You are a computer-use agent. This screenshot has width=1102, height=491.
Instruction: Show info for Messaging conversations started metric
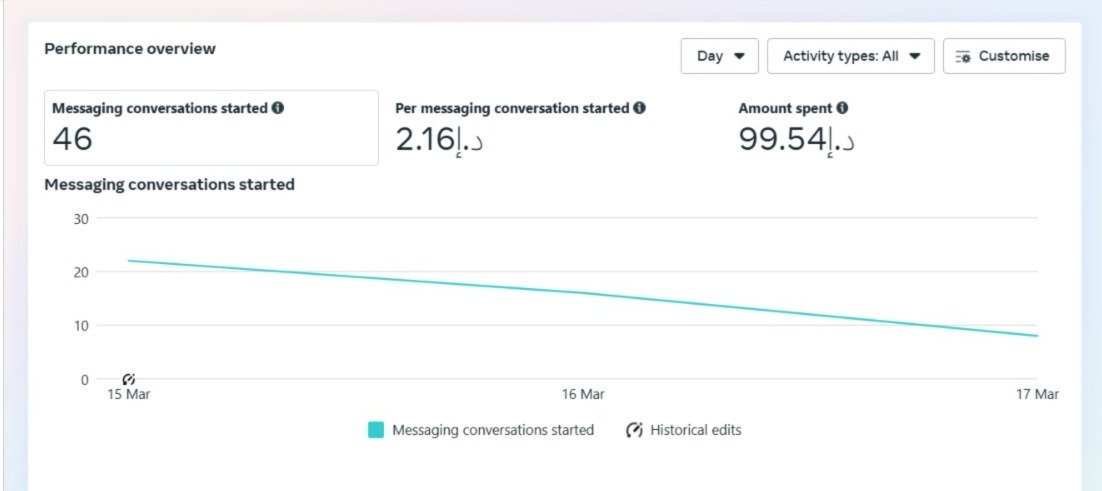pos(278,108)
